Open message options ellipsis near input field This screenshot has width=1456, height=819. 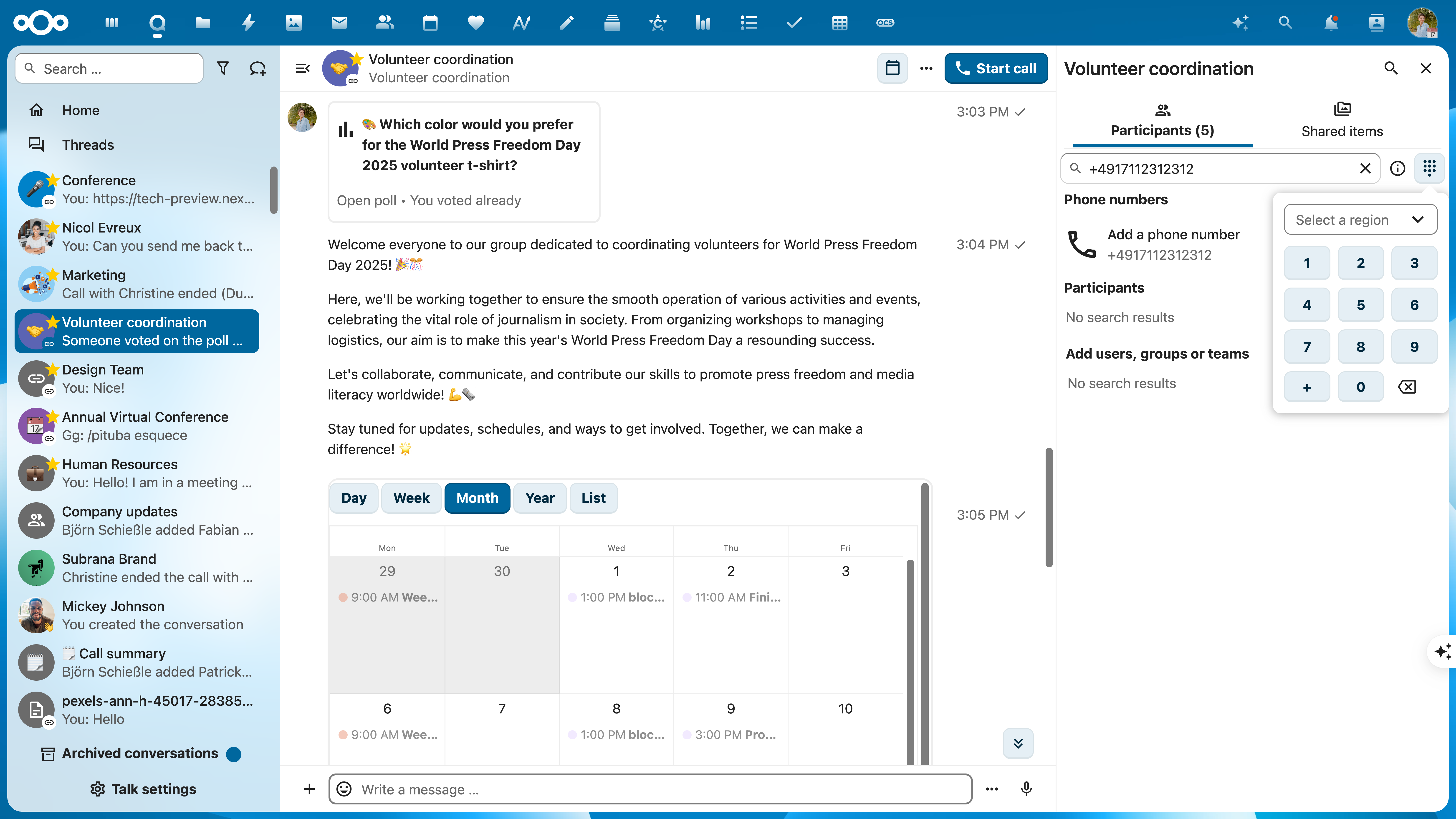(x=991, y=789)
